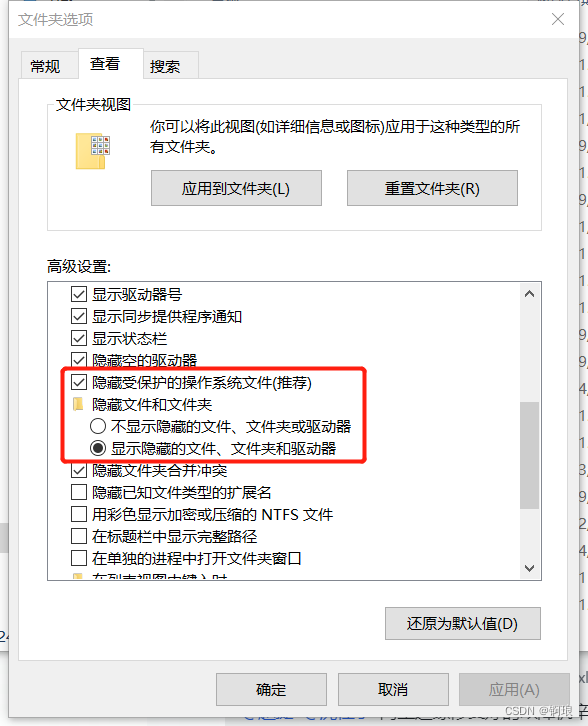The height and width of the screenshot is (726, 588).
Task: Enable 隐藏已知文件类型的扩展名 checkbox
Action: coord(79,492)
